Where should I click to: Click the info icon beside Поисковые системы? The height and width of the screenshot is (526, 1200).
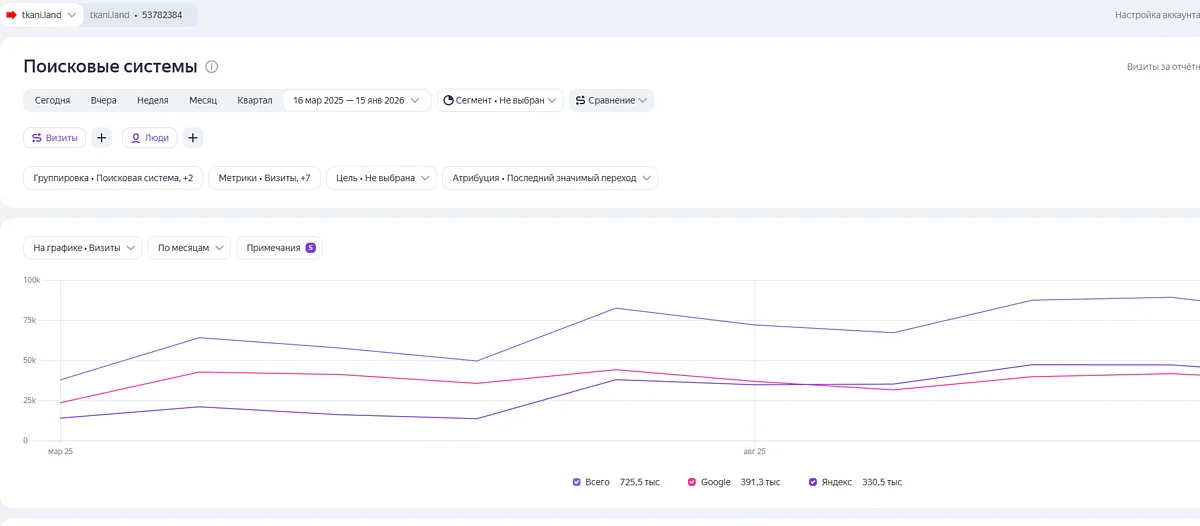212,67
